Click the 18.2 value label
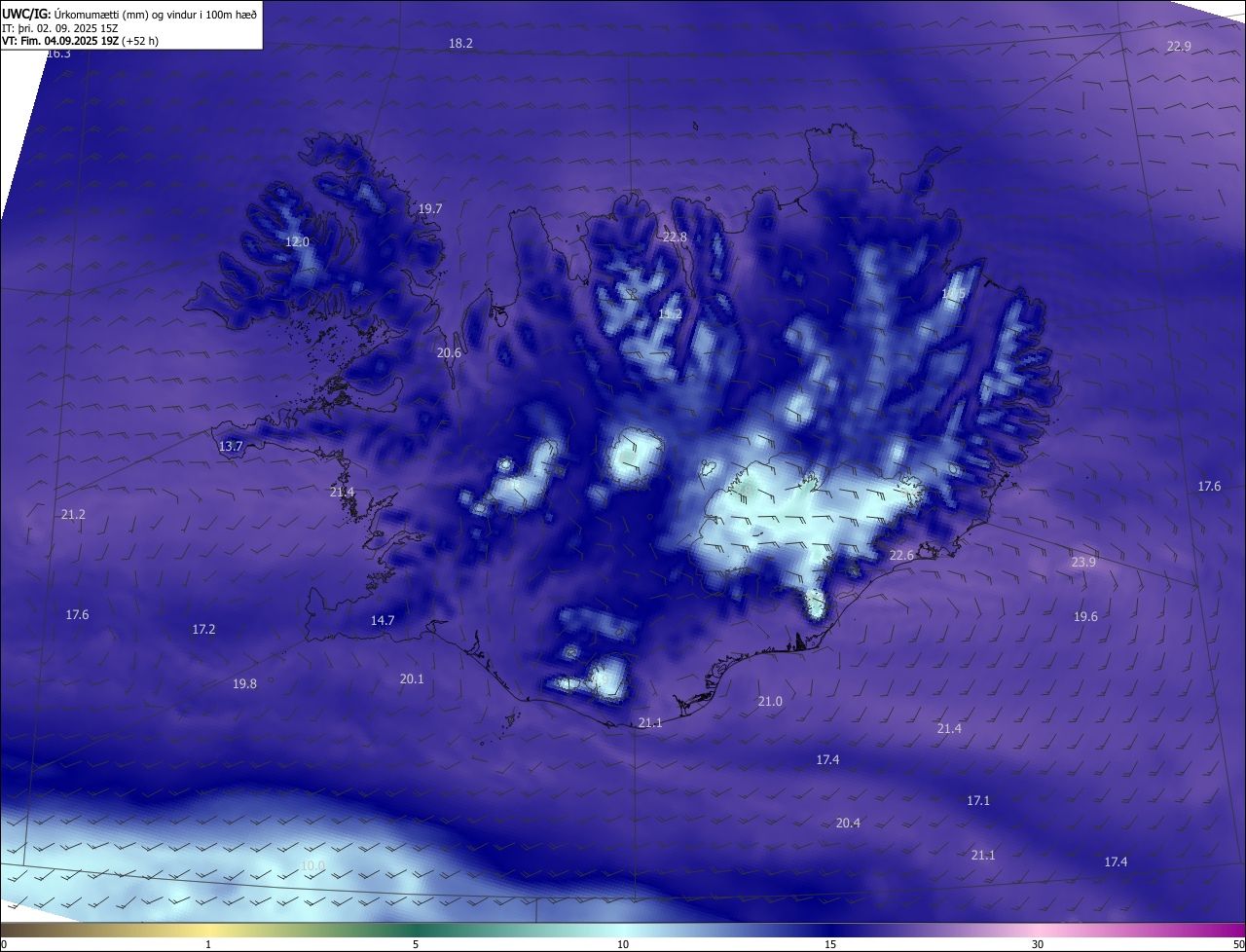The image size is (1246, 952). point(460,44)
